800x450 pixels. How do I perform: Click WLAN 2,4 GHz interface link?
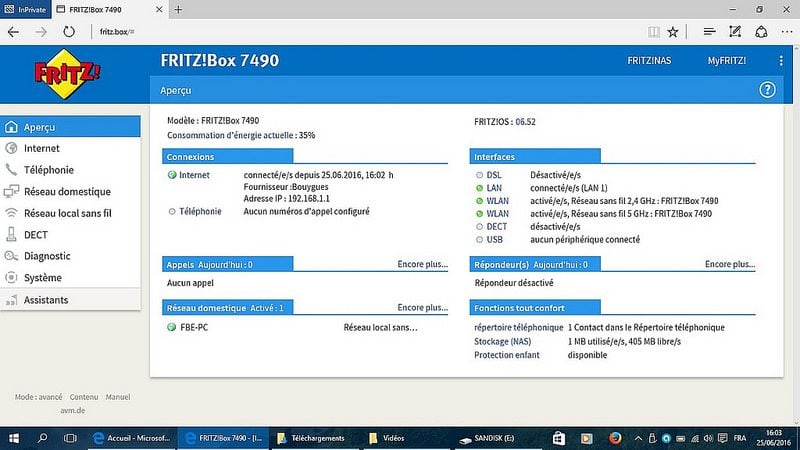tap(497, 201)
